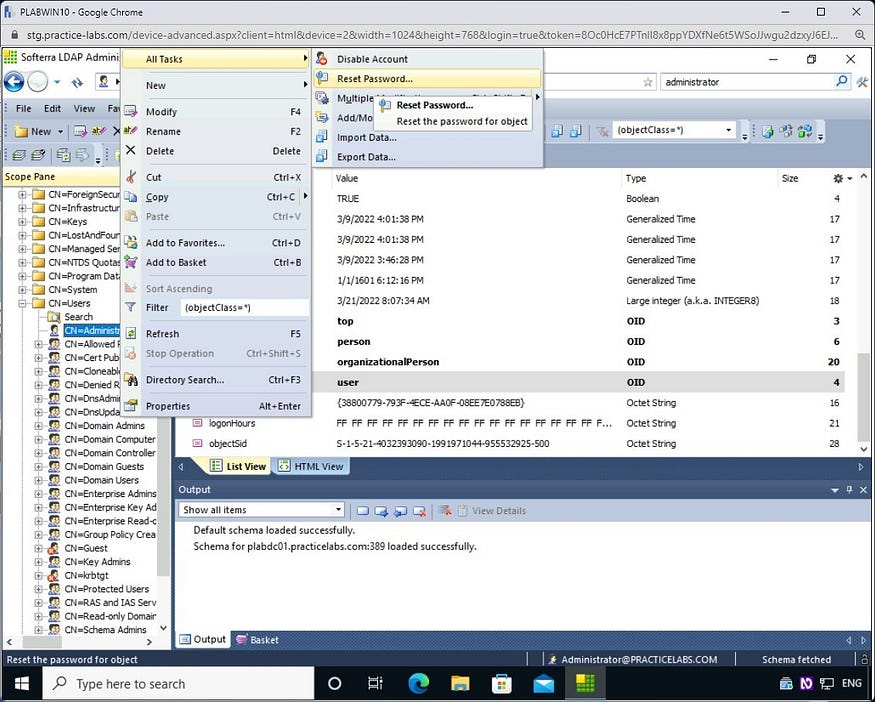The width and height of the screenshot is (875, 702).
Task: Click the Windows Start button
Action: coord(22,684)
